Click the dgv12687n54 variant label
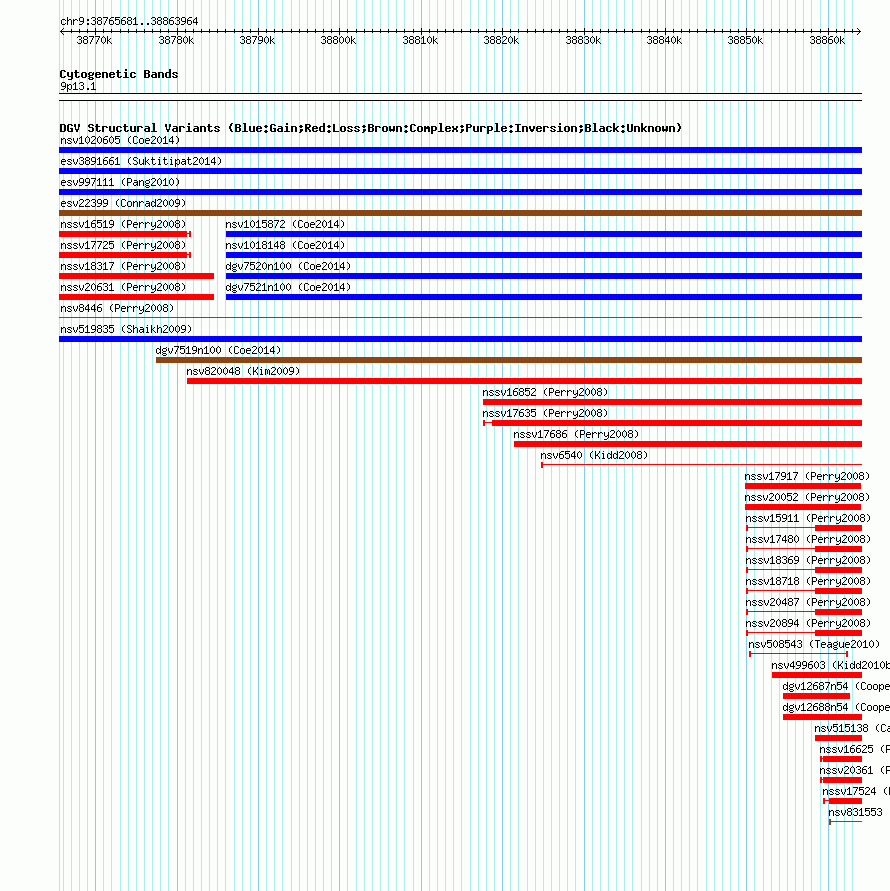Screen dimensions: 890x891 point(836,687)
